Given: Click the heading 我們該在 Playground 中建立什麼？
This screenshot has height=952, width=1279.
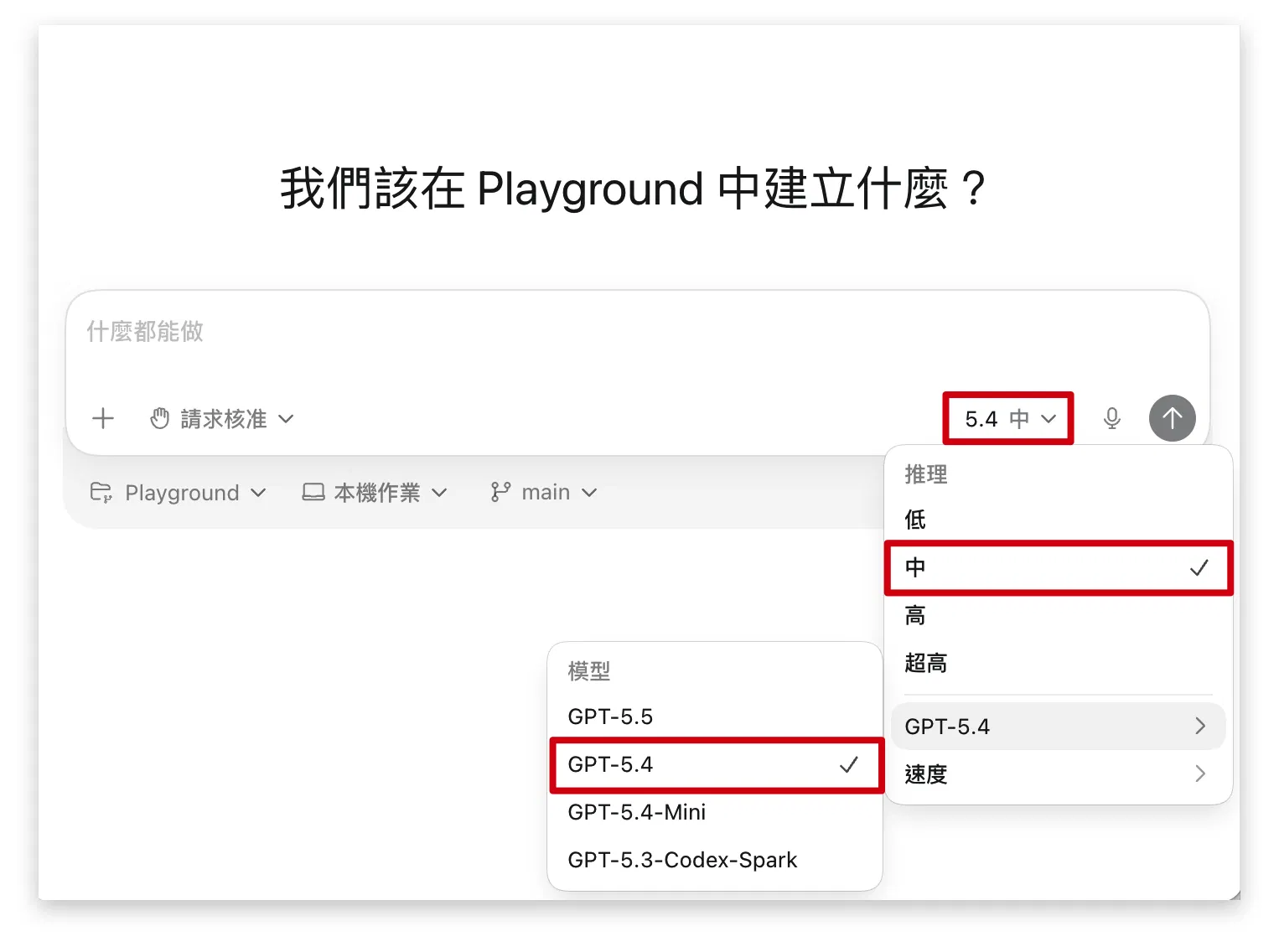Looking at the screenshot, I should [x=634, y=189].
